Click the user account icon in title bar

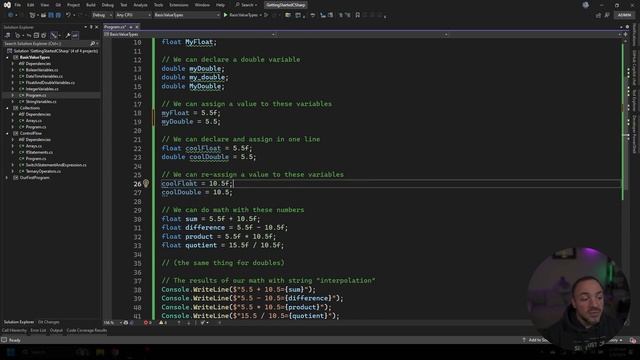(586, 5)
